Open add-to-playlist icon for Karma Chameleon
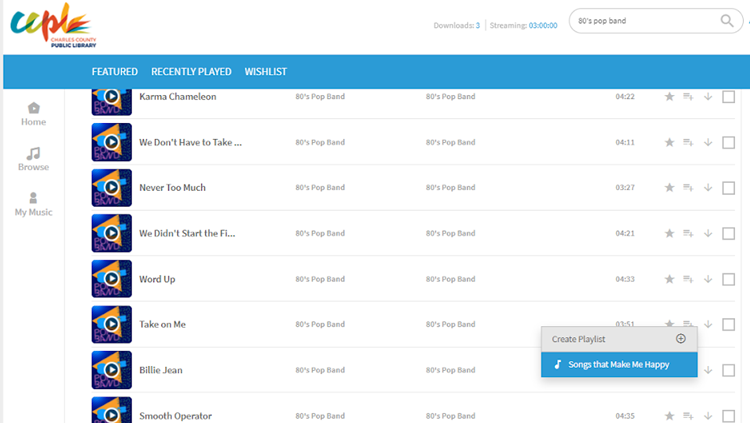 click(688, 97)
